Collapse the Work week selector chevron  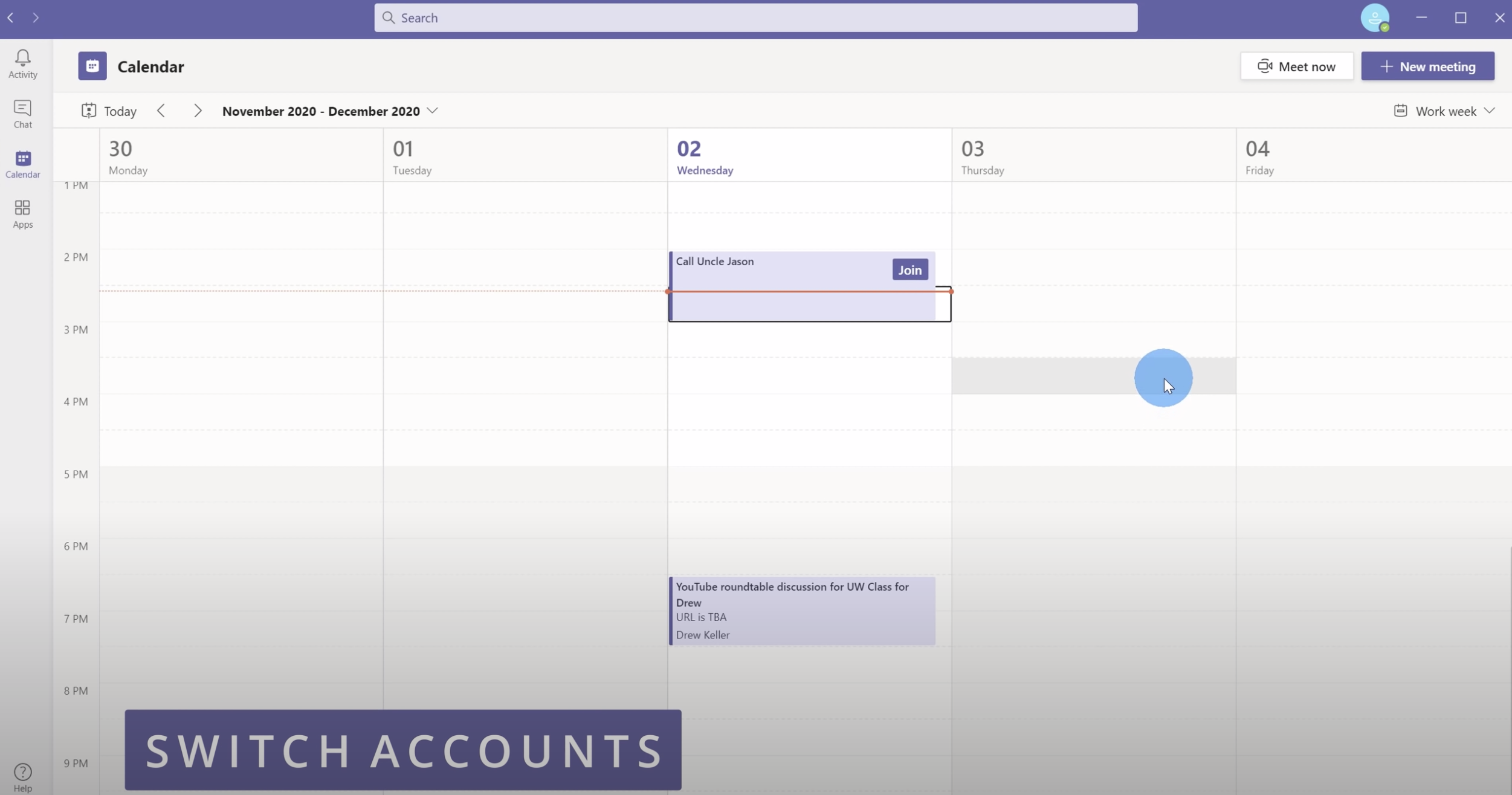1490,111
